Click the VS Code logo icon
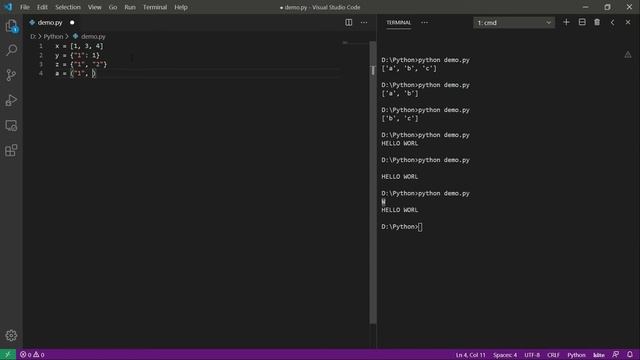640x360 pixels. click(8, 7)
